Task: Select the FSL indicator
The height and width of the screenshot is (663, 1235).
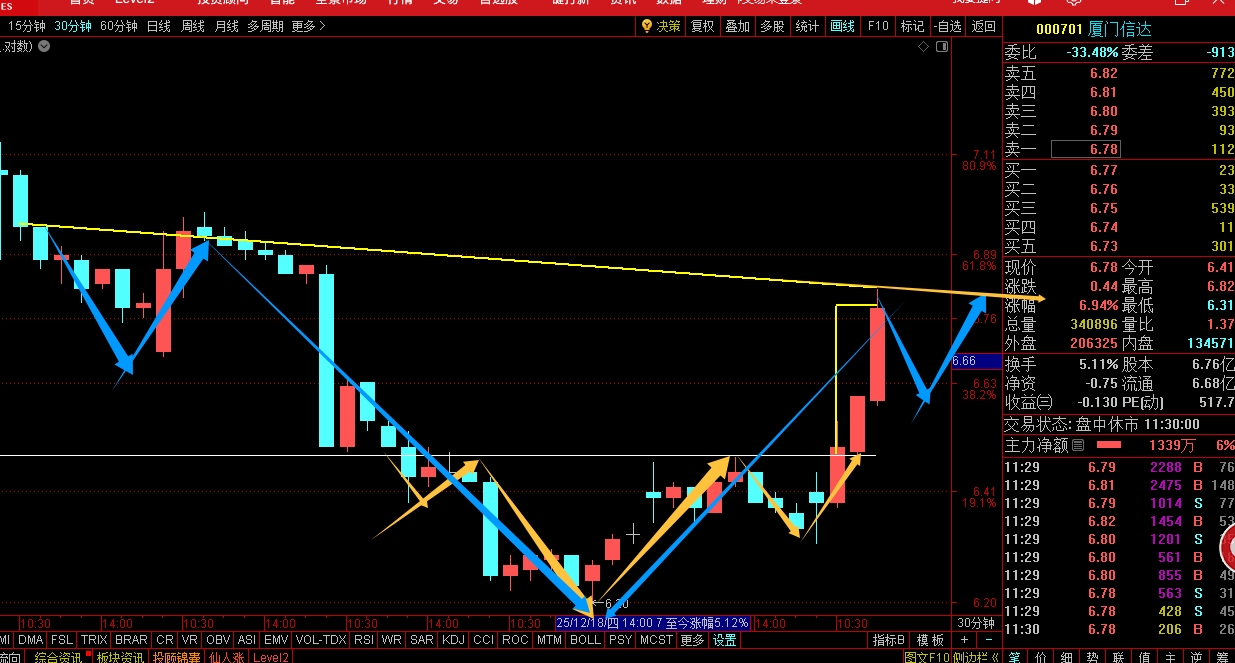Action: click(62, 639)
